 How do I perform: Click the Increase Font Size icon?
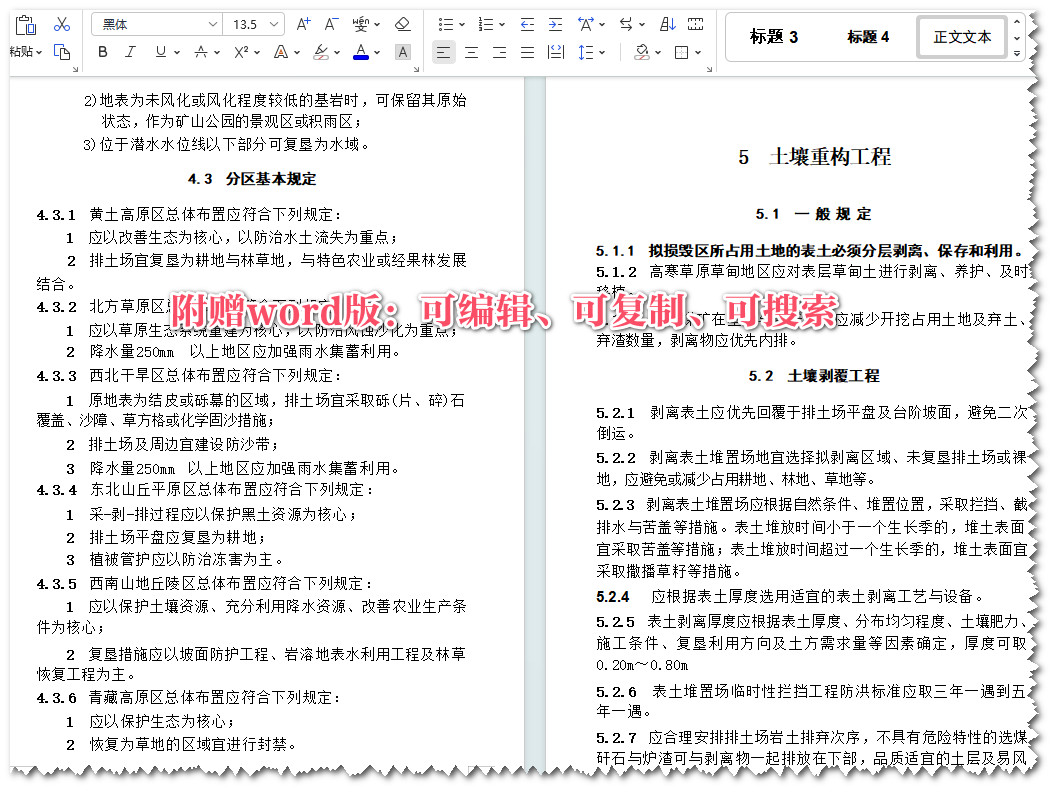(x=302, y=23)
